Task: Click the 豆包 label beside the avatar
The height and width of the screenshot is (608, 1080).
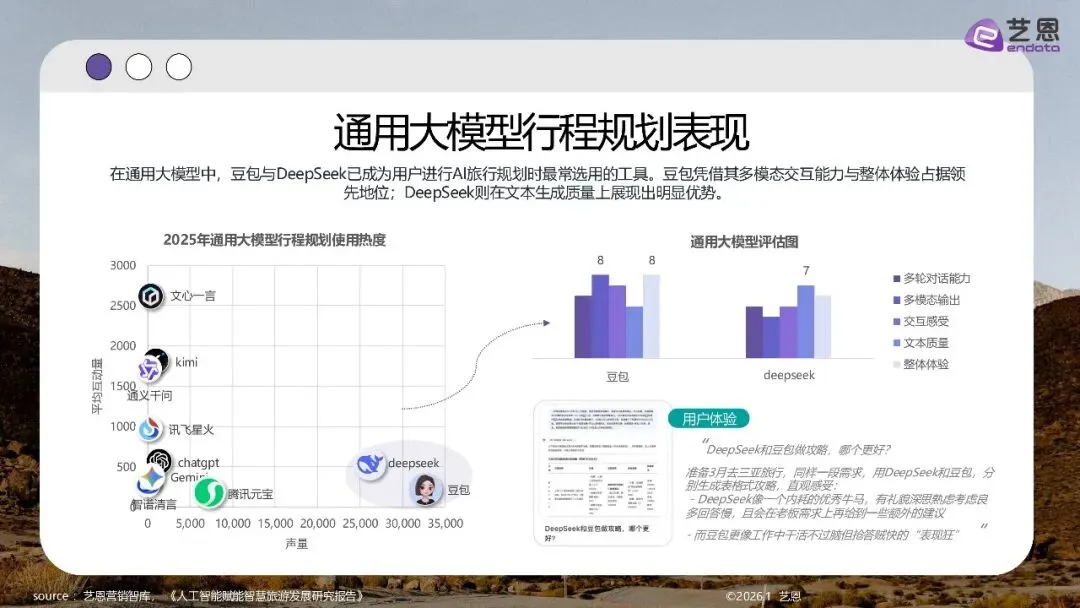Action: tap(459, 490)
